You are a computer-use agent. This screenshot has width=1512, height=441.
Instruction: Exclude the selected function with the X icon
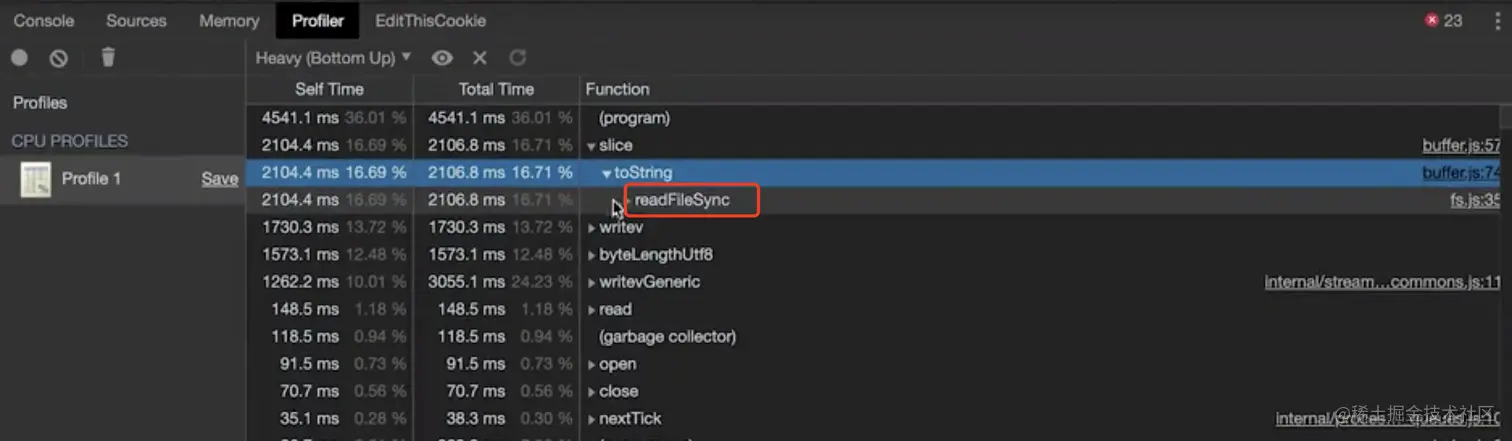coord(480,58)
